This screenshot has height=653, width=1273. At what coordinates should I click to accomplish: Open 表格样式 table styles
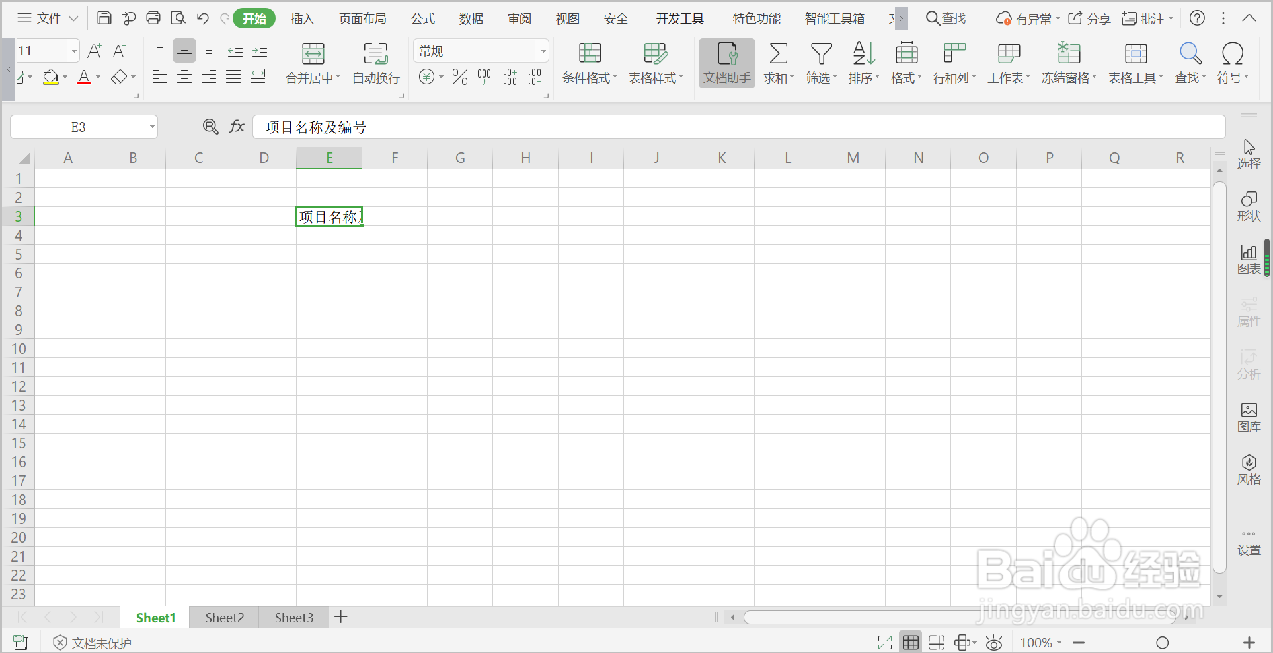coord(656,64)
